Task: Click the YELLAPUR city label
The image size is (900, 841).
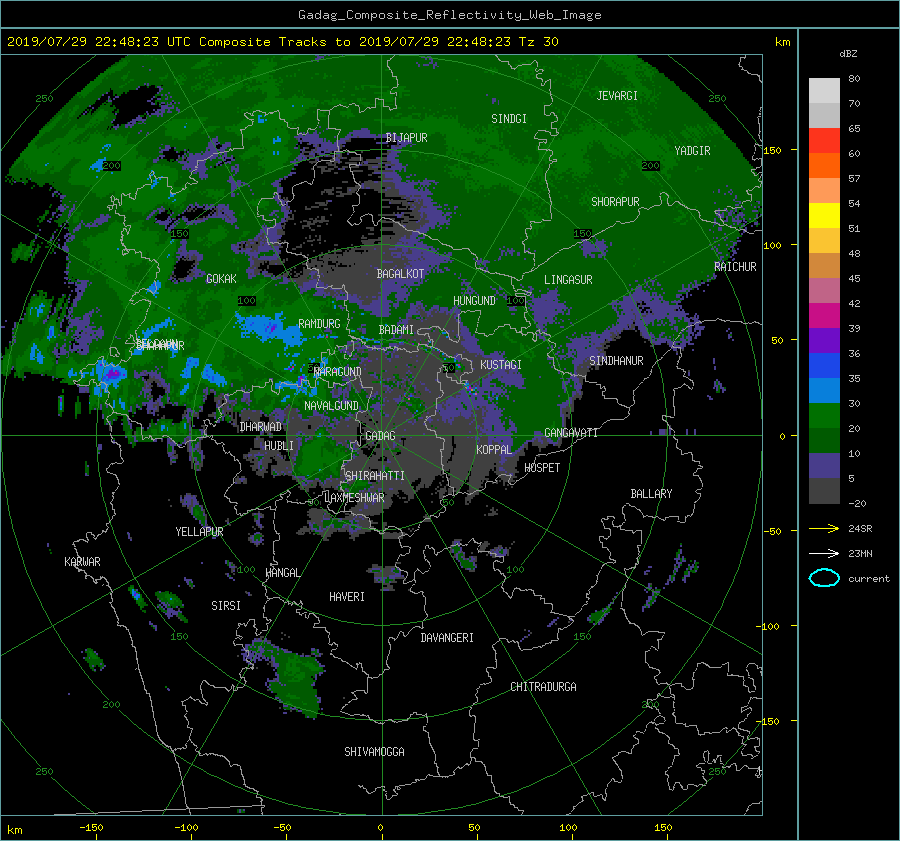Action: pos(199,532)
